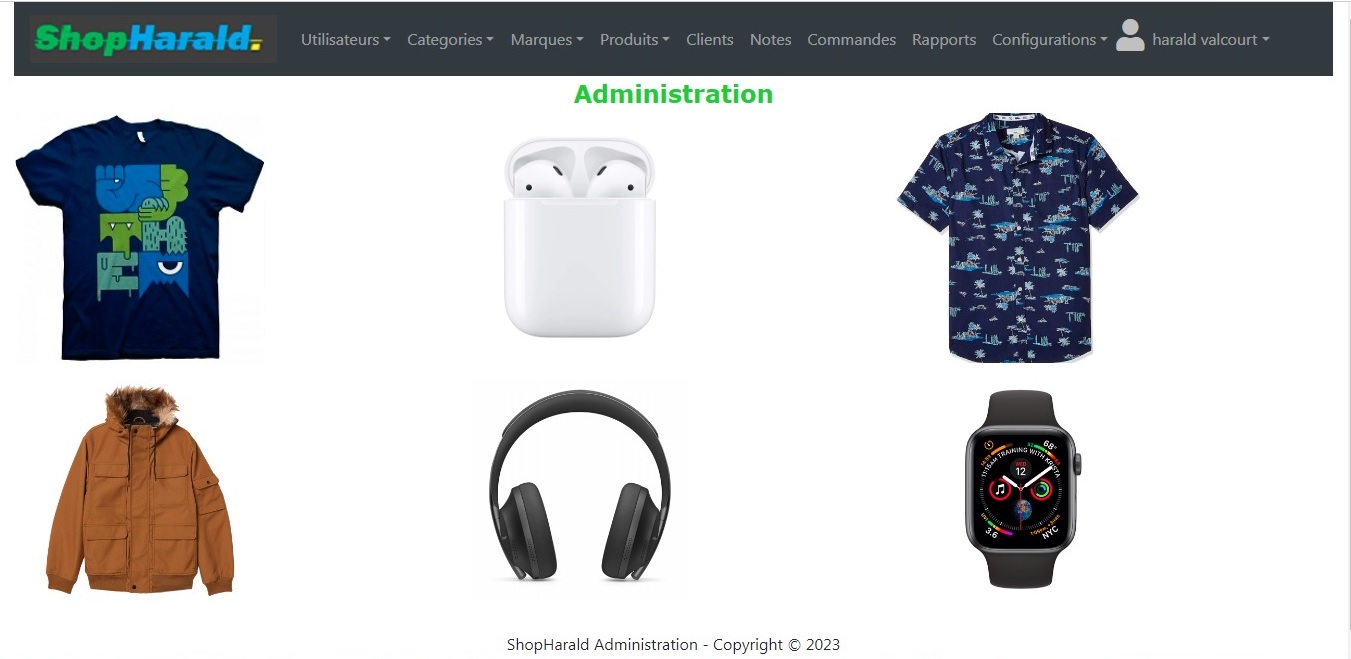Click the green Administration heading
Viewport: 1351px width, 659px height.
pyautogui.click(x=673, y=94)
